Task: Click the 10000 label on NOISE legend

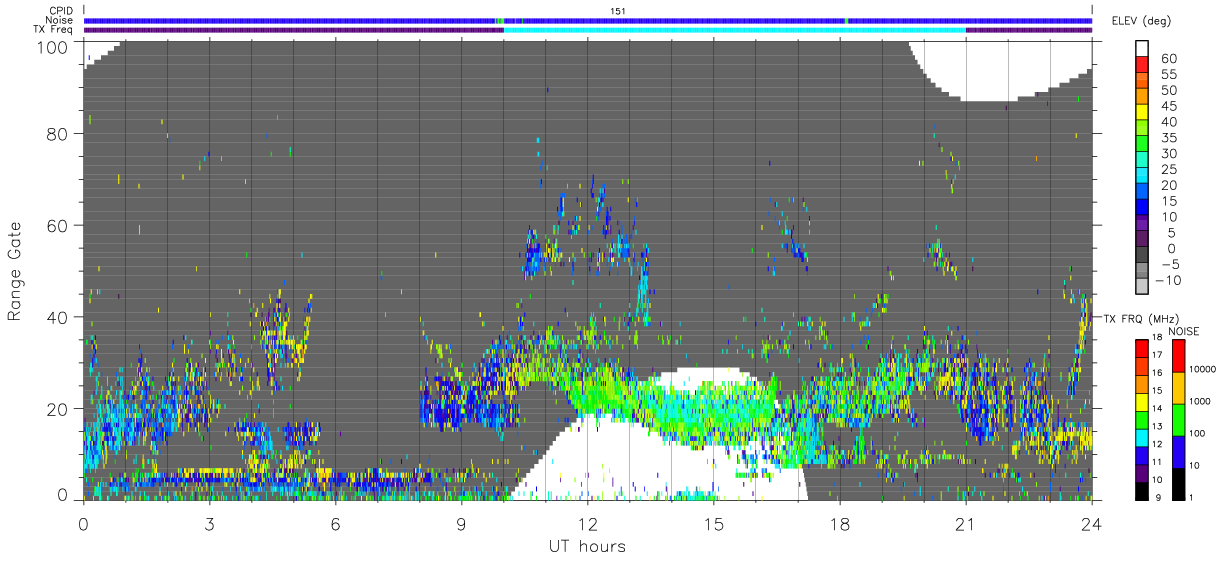Action: 1203,371
